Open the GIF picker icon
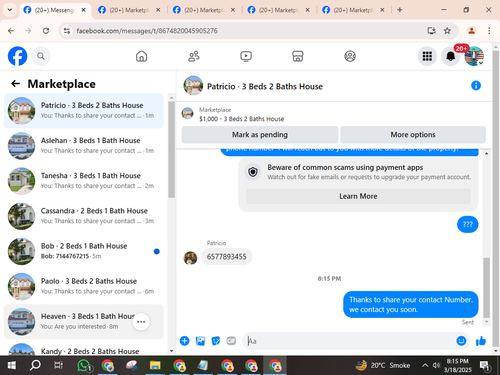 pos(231,341)
